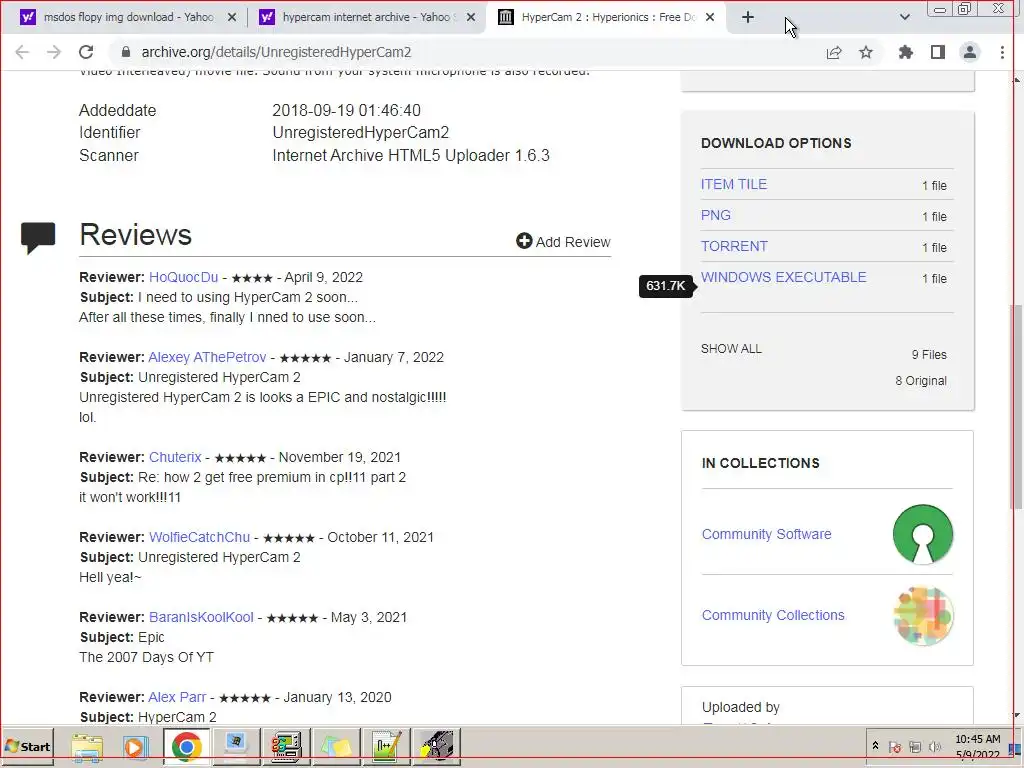Switch to hypercam internet archive Yahoo tab

[x=366, y=18]
